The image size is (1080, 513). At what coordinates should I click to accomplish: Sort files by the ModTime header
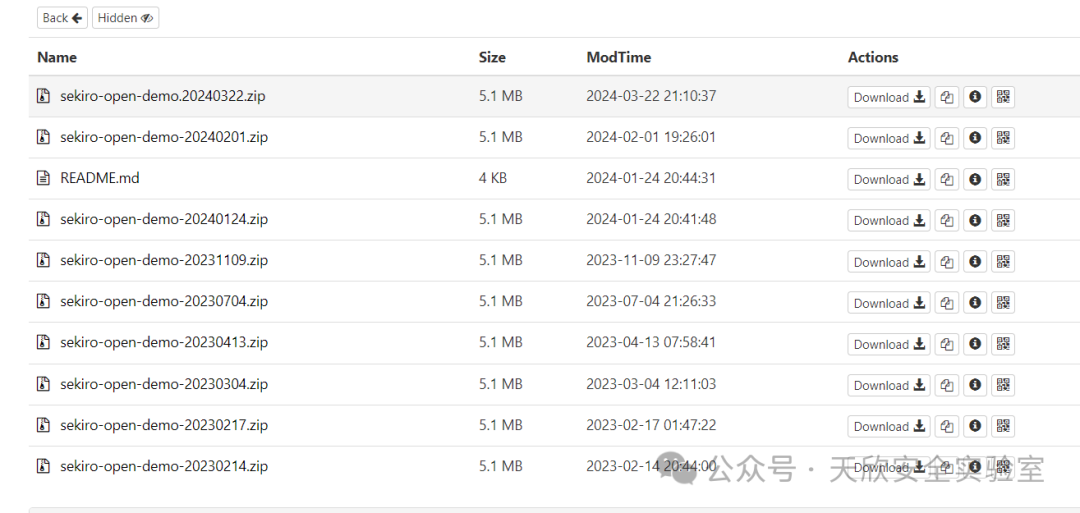(619, 57)
